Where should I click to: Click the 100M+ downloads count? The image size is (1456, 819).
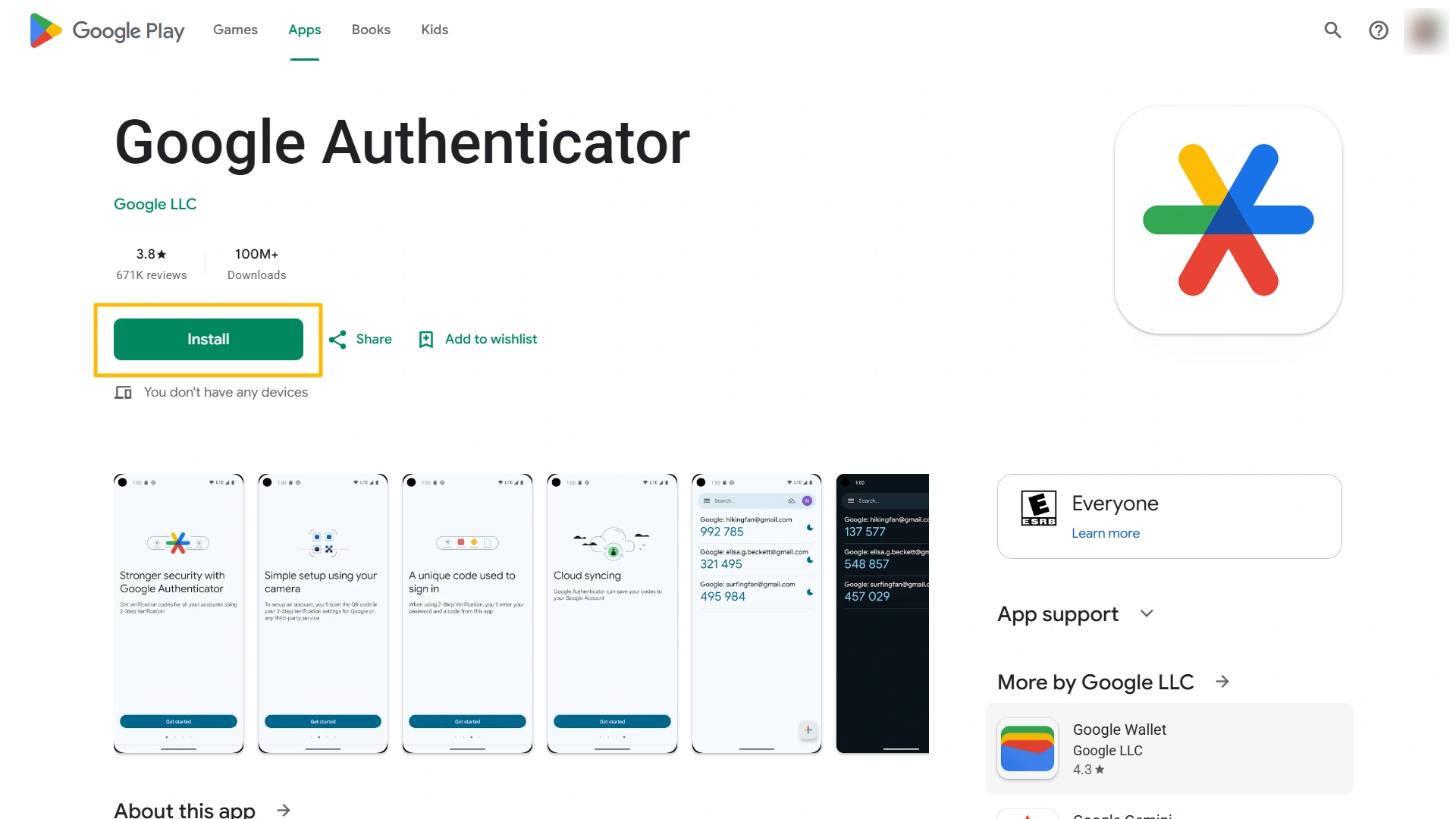coord(256,254)
